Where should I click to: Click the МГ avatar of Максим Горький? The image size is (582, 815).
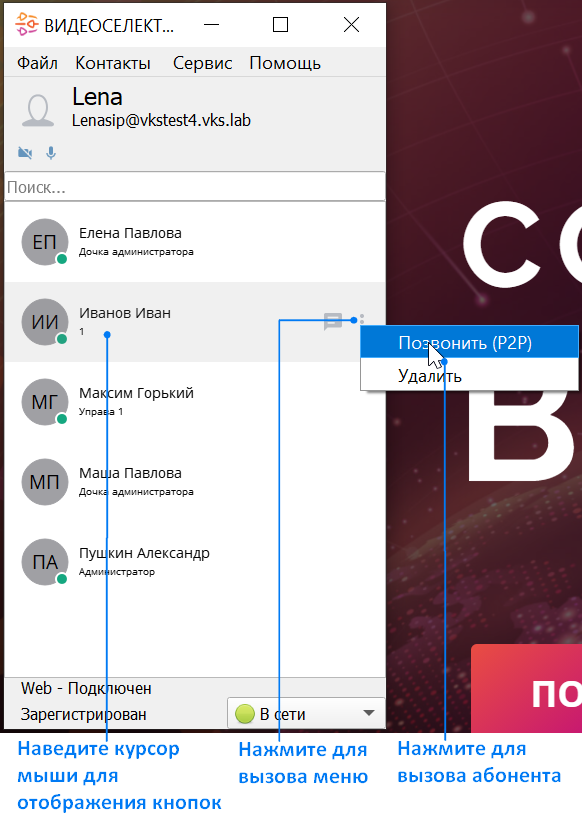pos(45,402)
